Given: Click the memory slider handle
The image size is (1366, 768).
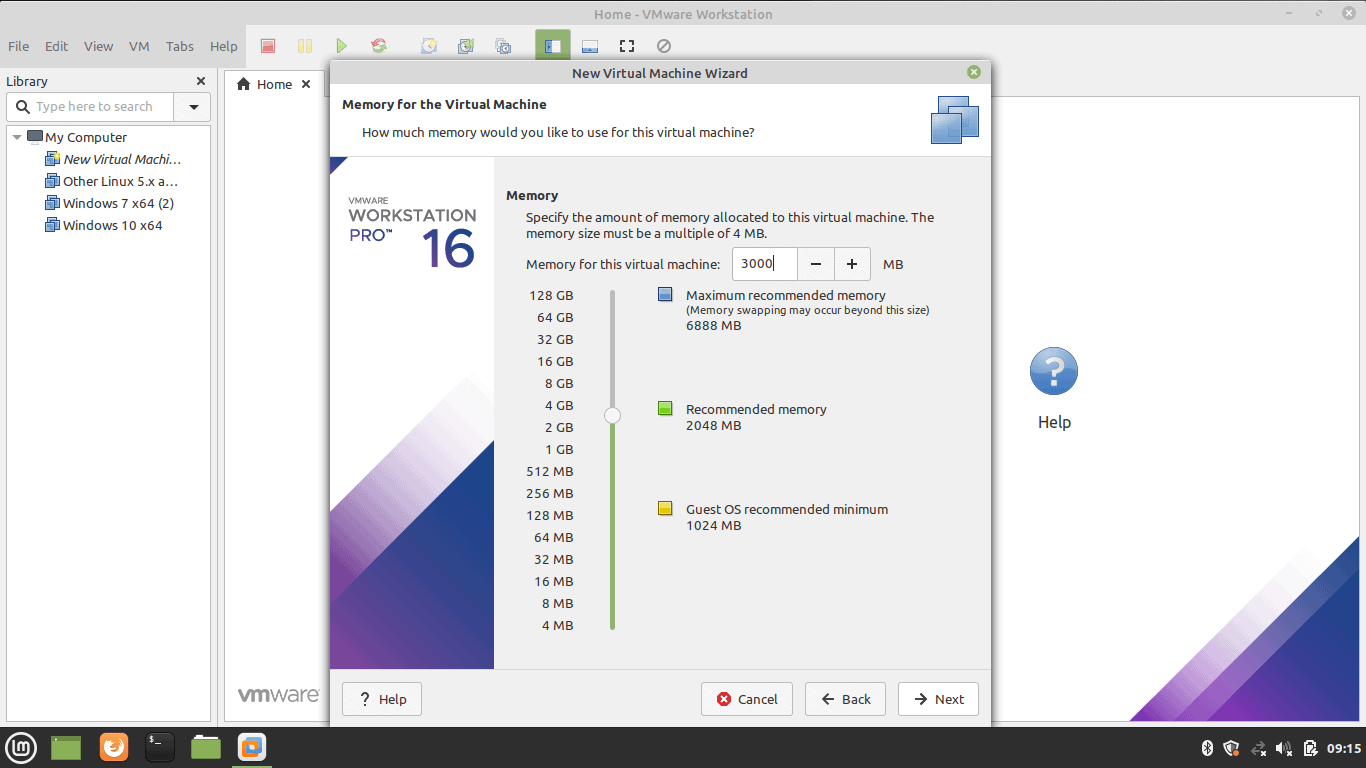Looking at the screenshot, I should point(612,415).
